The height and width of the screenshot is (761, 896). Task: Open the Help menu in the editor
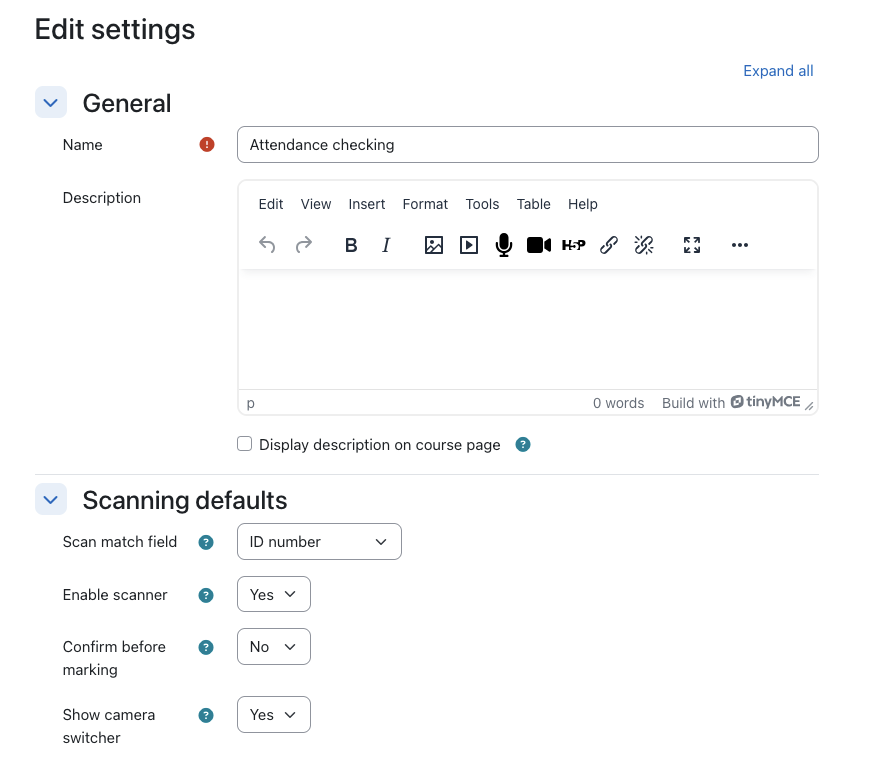click(x=583, y=204)
